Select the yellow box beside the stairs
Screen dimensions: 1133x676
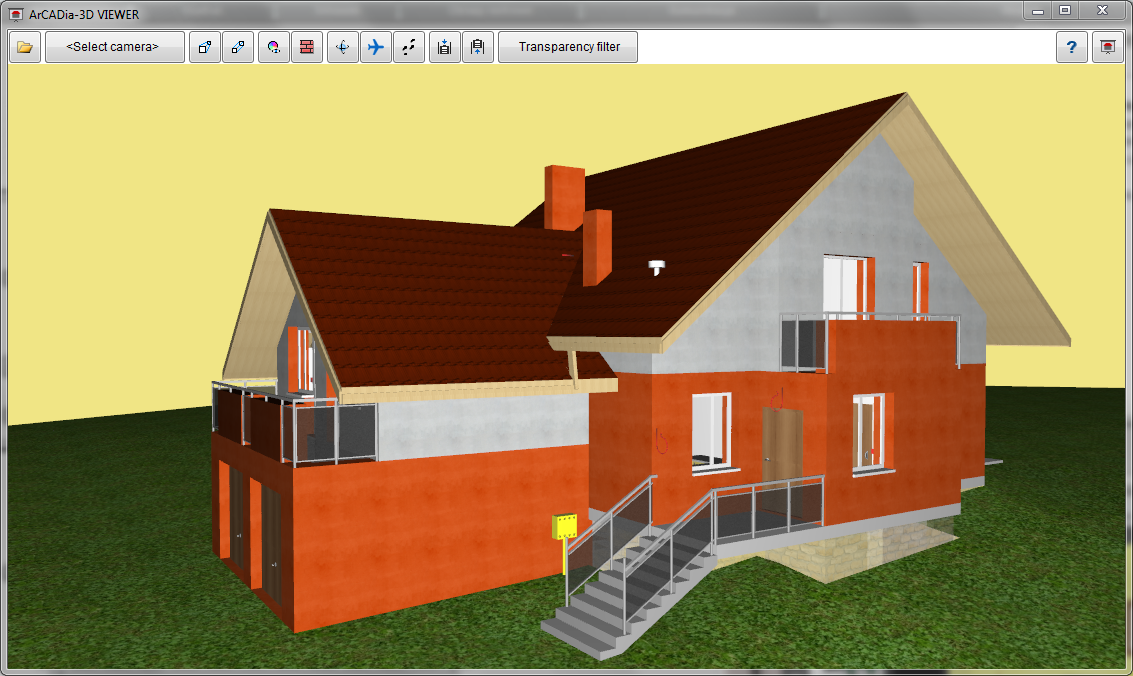pyautogui.click(x=565, y=526)
